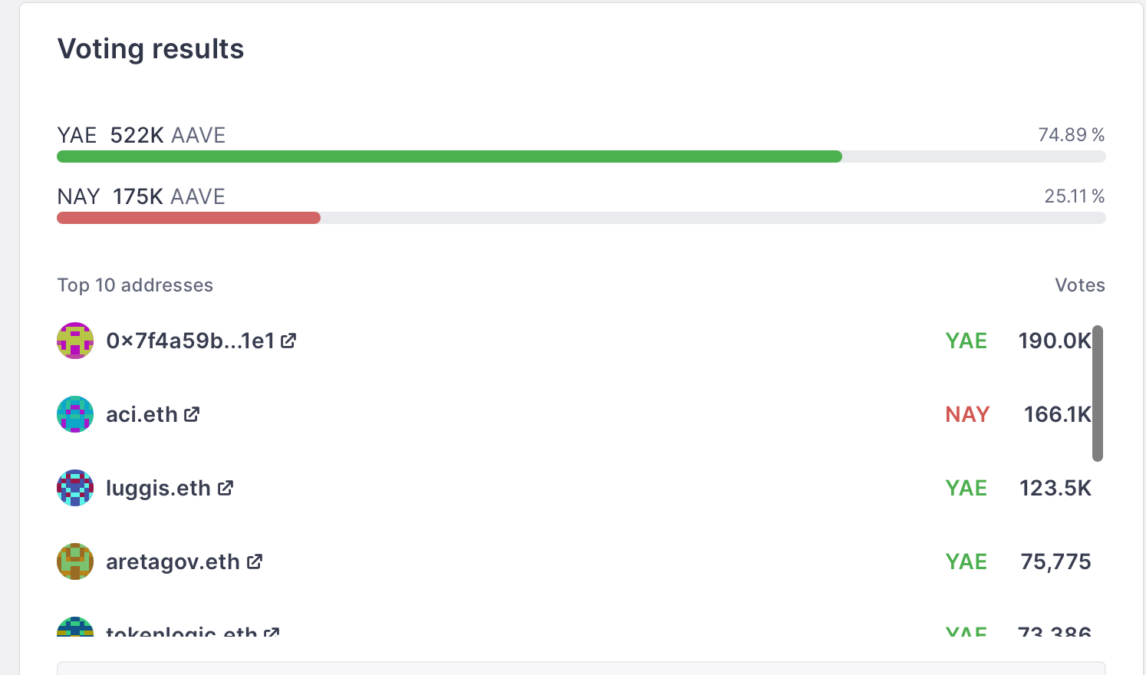Open external link icon next to luggis.eth
This screenshot has width=1146, height=675.
pos(226,488)
